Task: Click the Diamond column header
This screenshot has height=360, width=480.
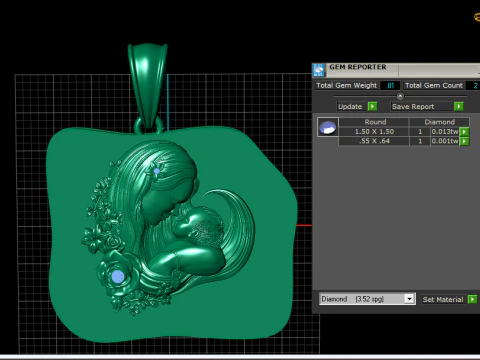Action: (439, 122)
